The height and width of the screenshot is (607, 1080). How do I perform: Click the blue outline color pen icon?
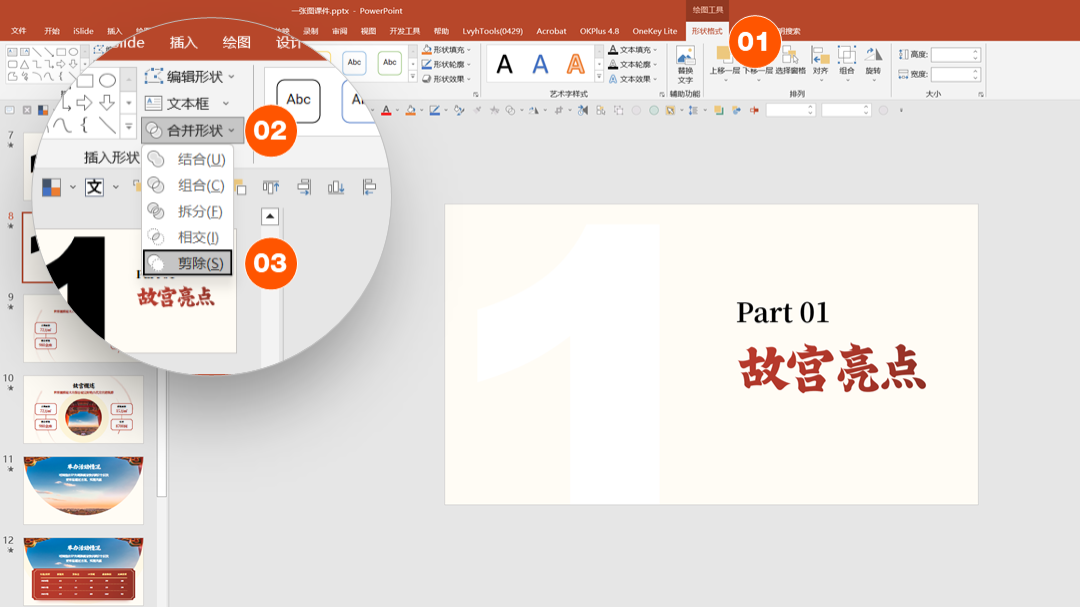[x=434, y=110]
